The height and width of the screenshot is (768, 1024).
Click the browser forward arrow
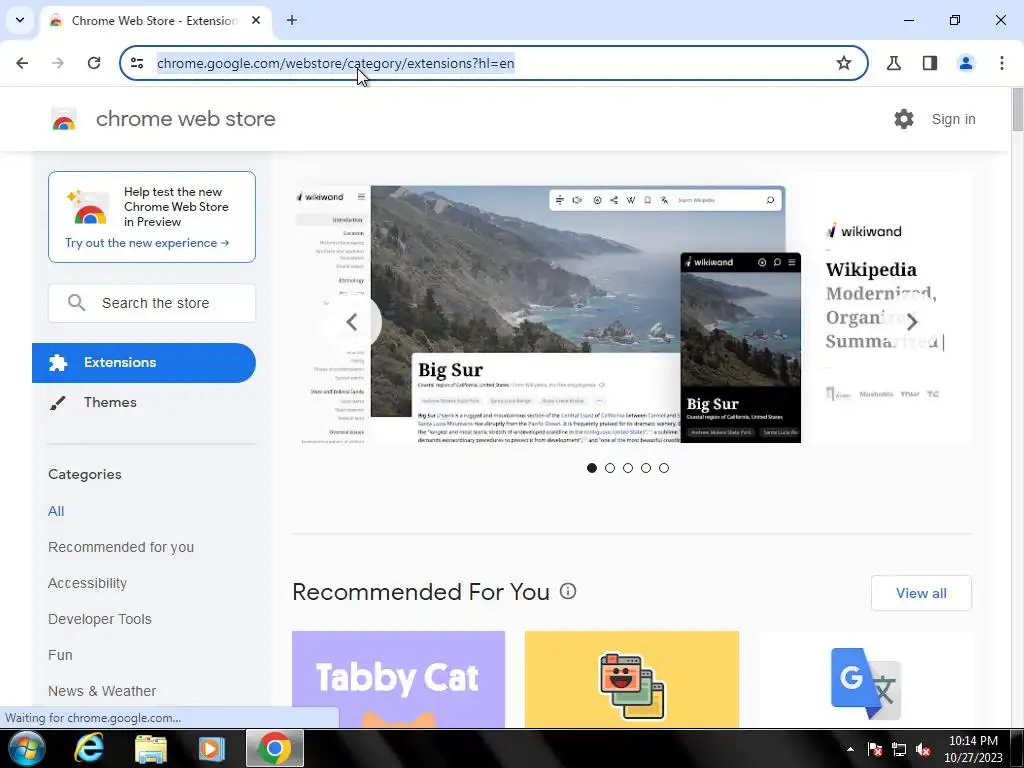58,63
